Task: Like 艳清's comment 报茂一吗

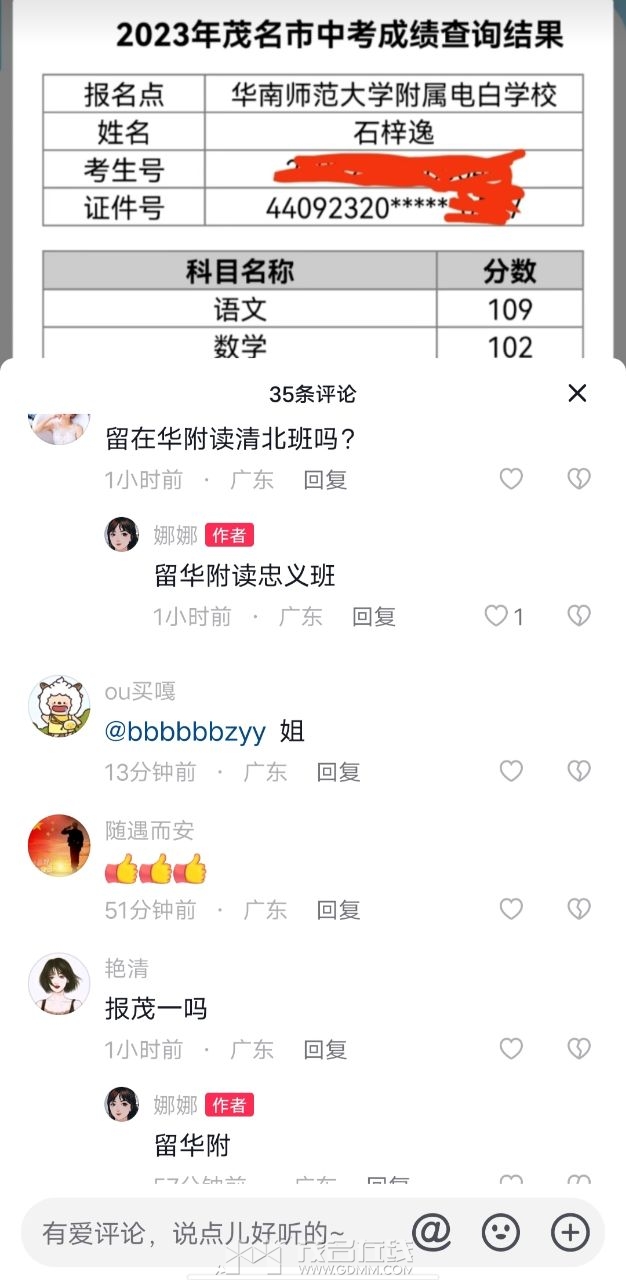Action: click(x=511, y=1048)
